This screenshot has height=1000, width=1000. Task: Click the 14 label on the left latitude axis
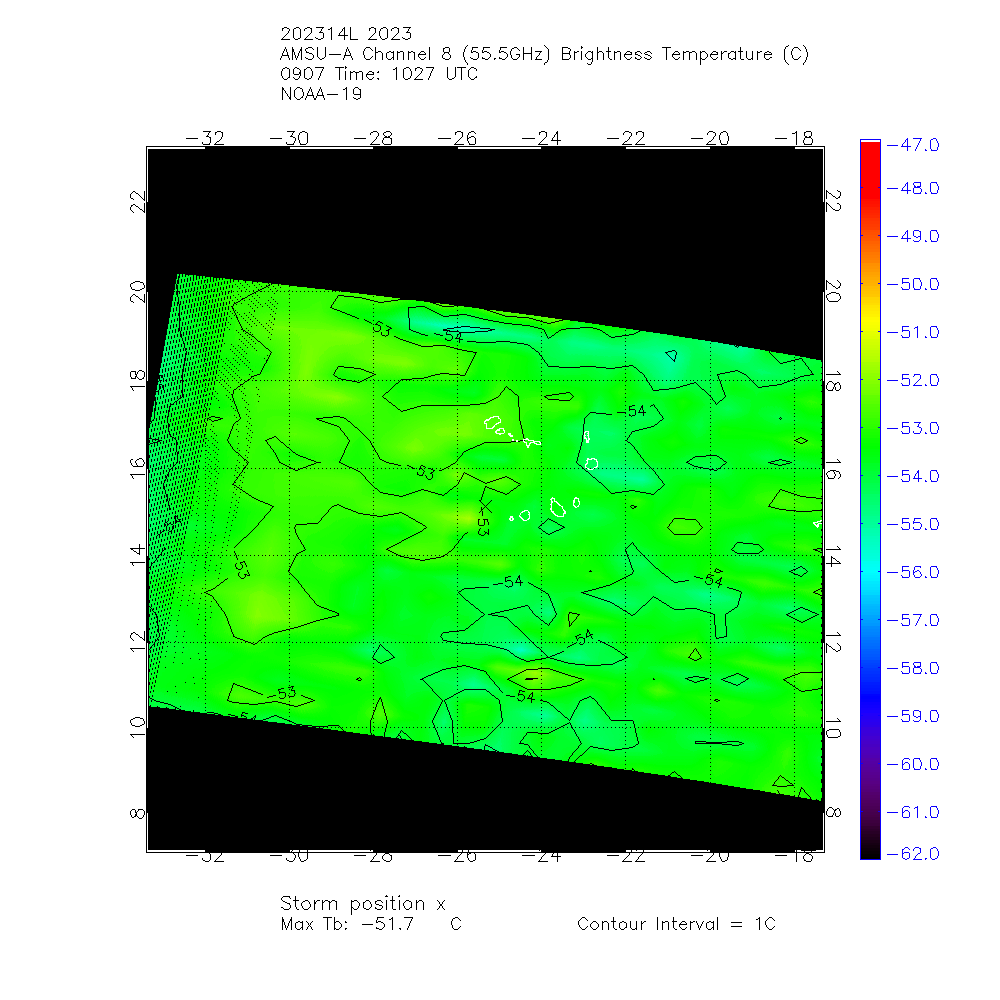coord(138,555)
